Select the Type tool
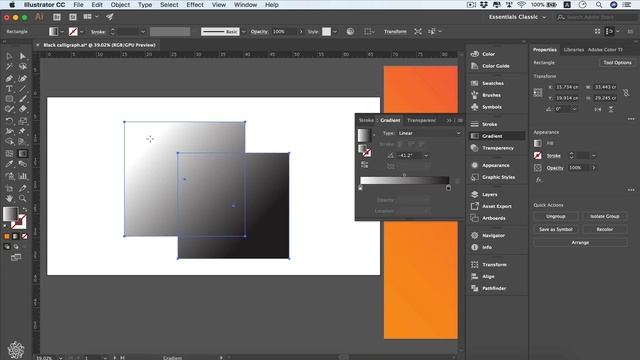The width and height of the screenshot is (640, 360). 9,89
